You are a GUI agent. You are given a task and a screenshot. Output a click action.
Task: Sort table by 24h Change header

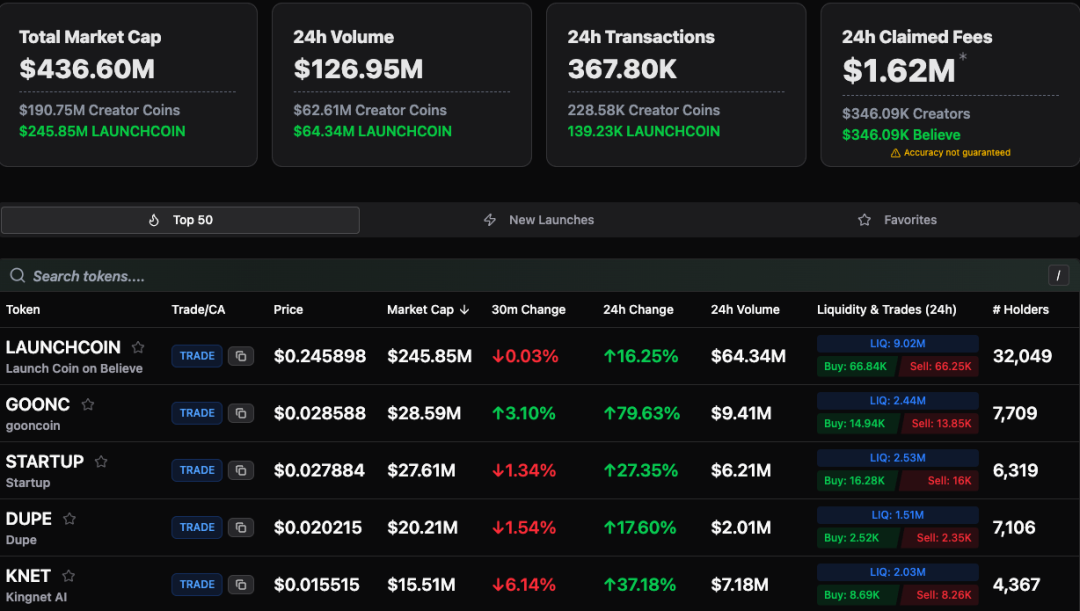pos(638,310)
